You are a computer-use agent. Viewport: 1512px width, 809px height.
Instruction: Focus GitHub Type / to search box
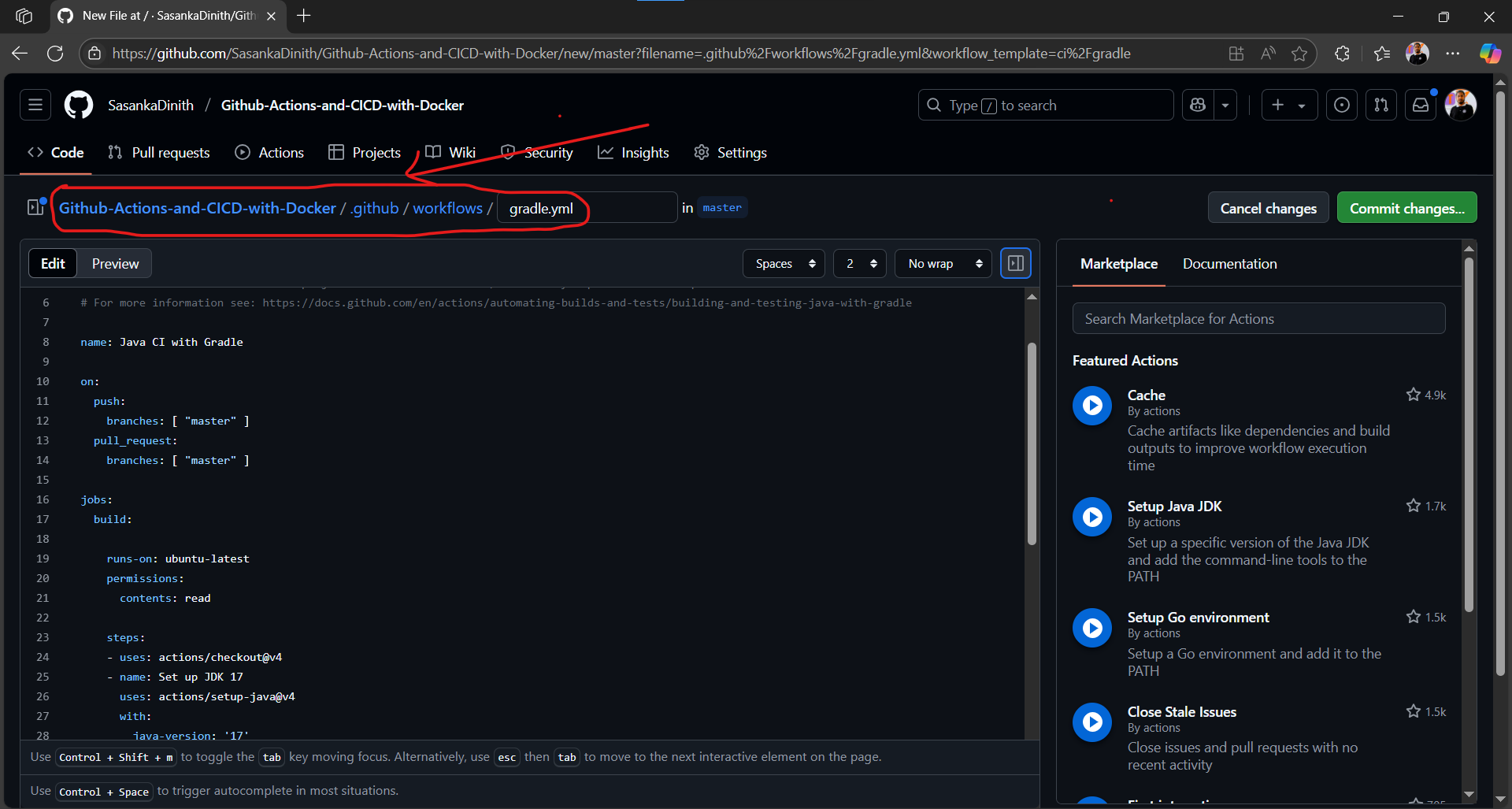1045,105
